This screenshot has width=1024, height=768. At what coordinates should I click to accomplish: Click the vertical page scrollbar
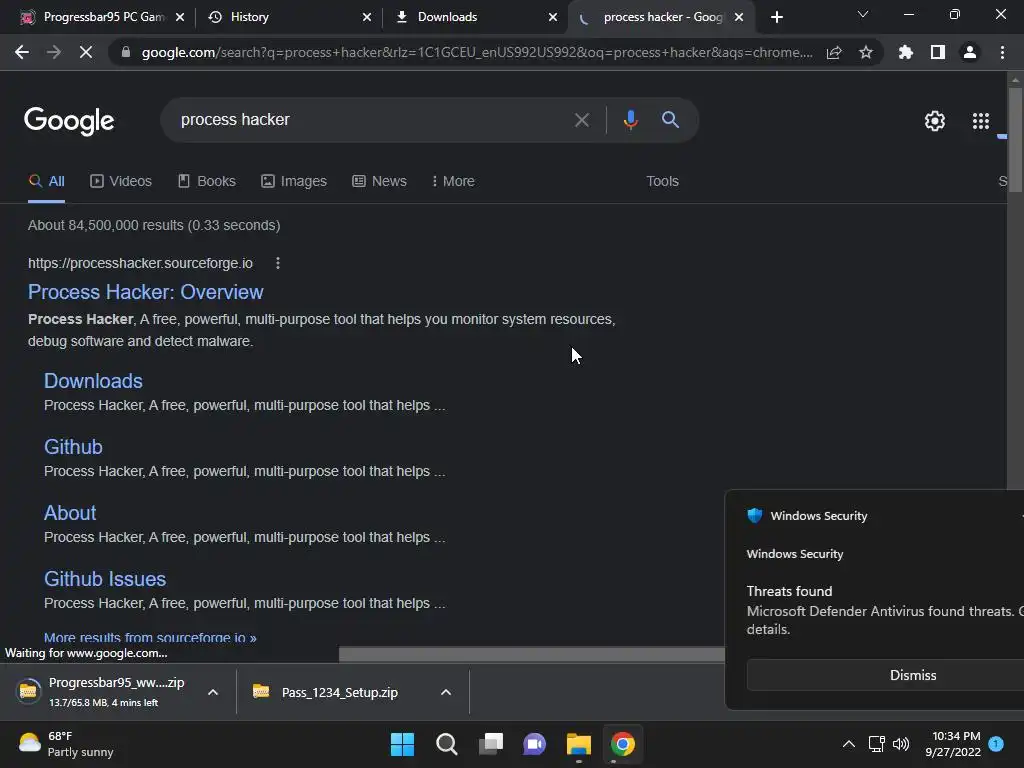click(x=1015, y=138)
